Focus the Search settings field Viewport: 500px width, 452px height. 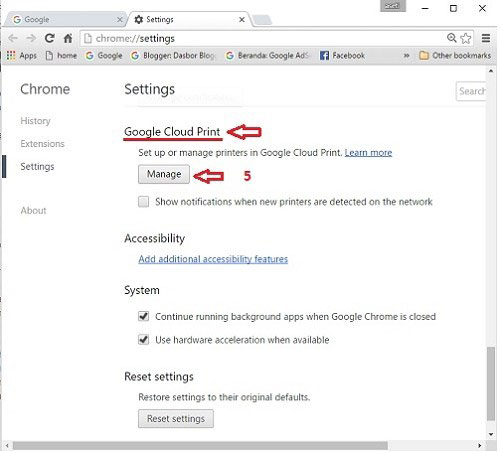coord(471,91)
